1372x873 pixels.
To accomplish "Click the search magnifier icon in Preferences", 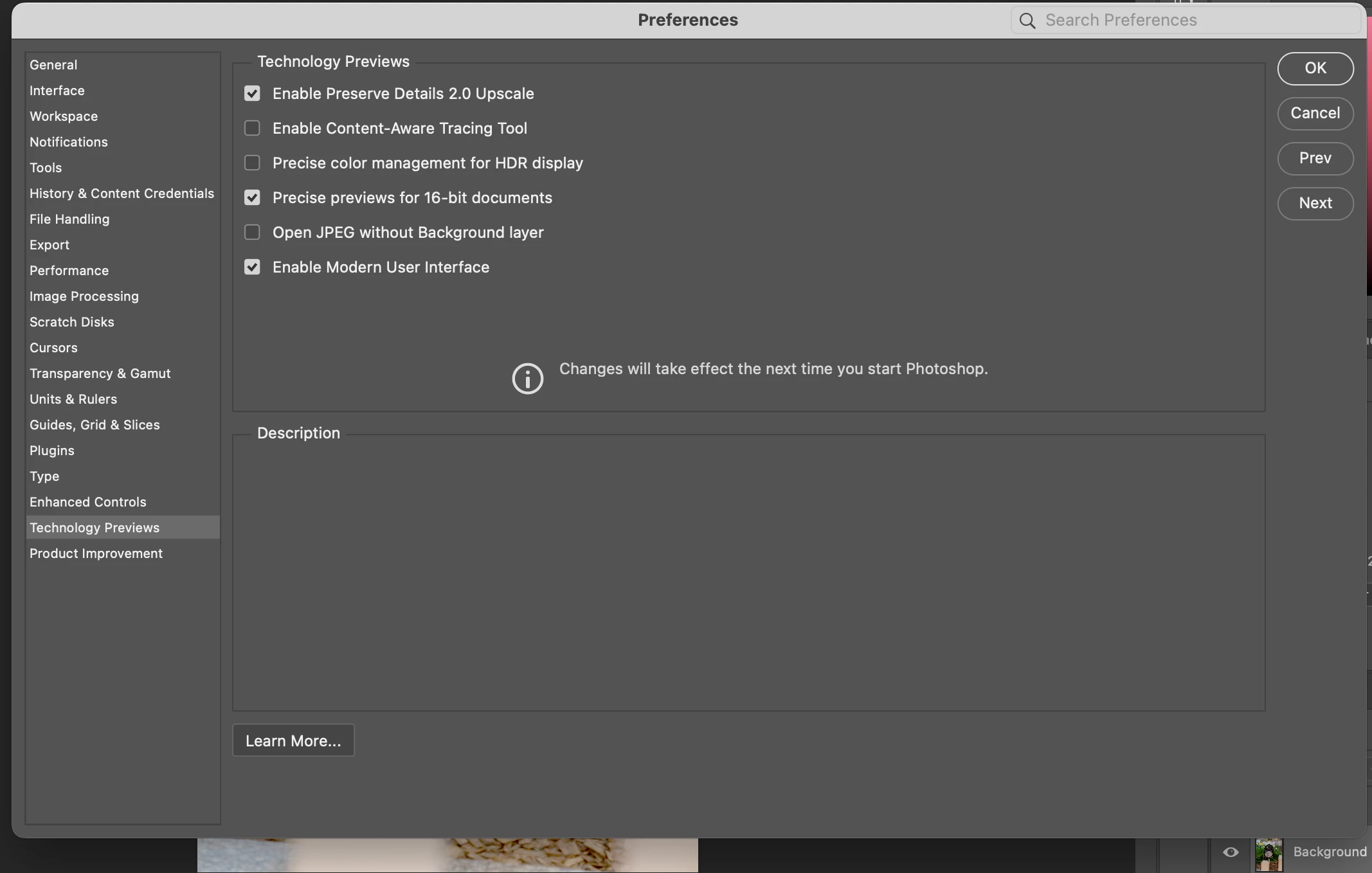I will (x=1027, y=21).
